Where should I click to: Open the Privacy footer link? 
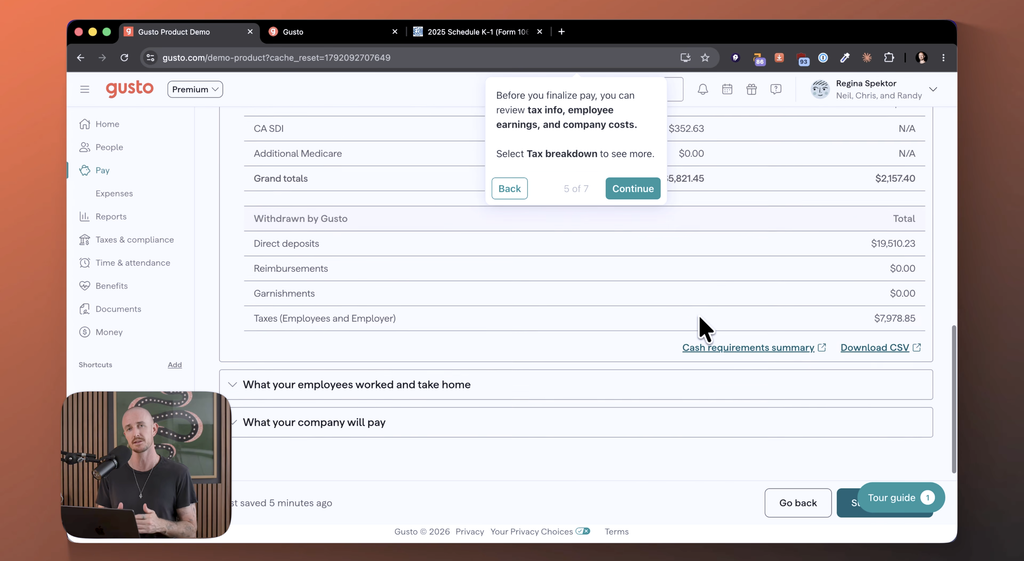point(470,532)
